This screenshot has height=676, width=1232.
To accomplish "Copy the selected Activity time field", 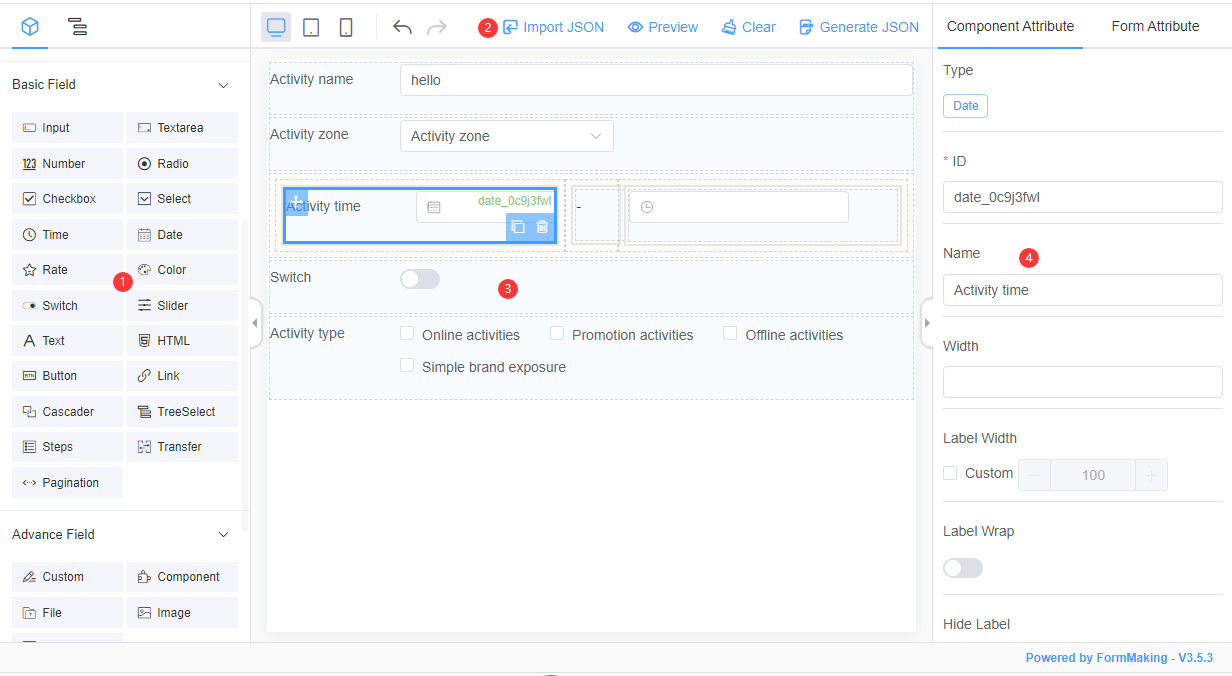I will 518,227.
